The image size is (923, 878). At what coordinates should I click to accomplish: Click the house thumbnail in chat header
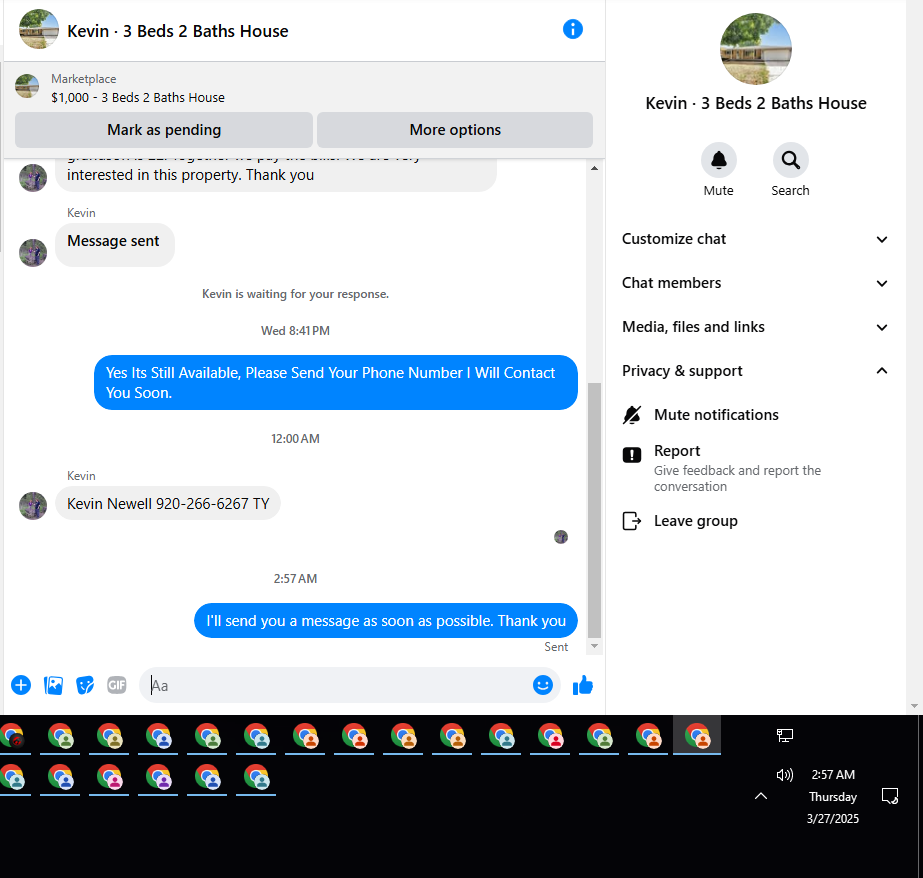click(x=39, y=29)
